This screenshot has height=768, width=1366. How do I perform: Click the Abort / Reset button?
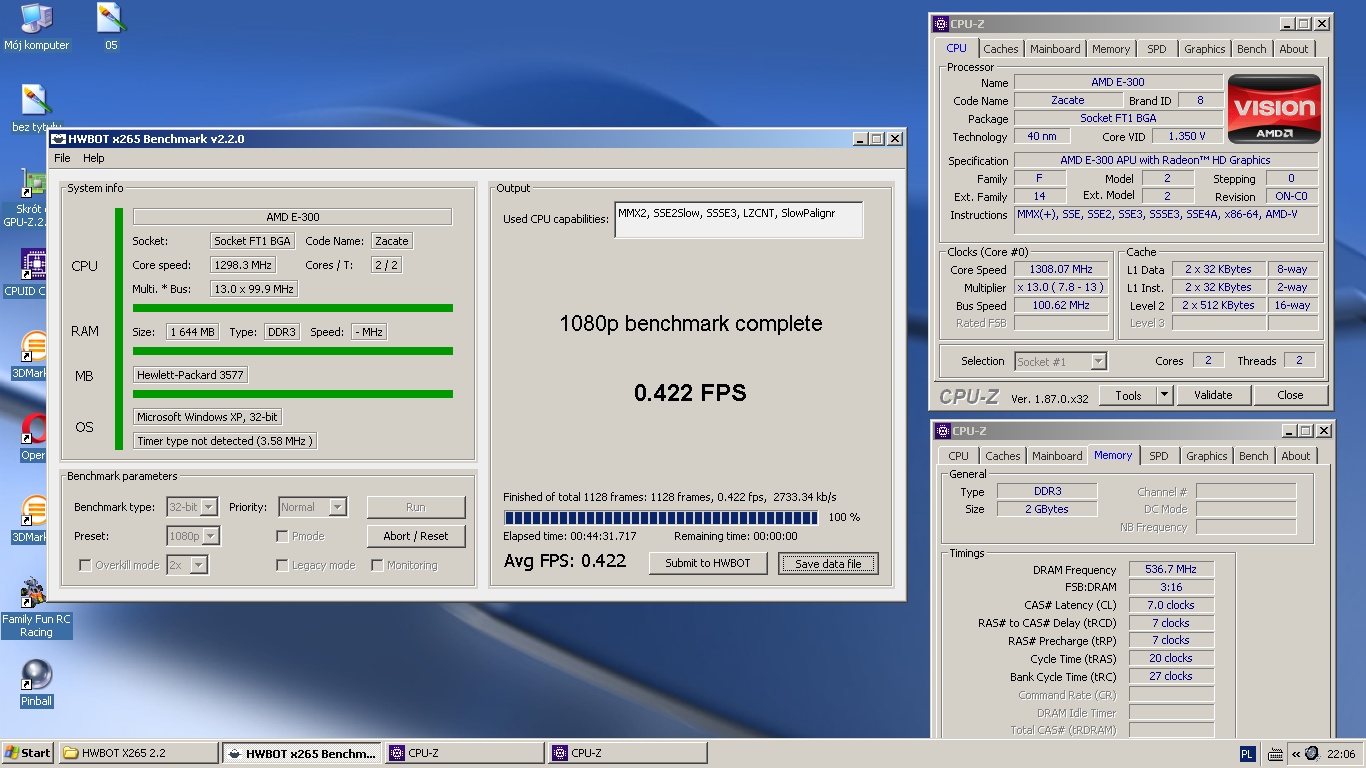[x=416, y=536]
